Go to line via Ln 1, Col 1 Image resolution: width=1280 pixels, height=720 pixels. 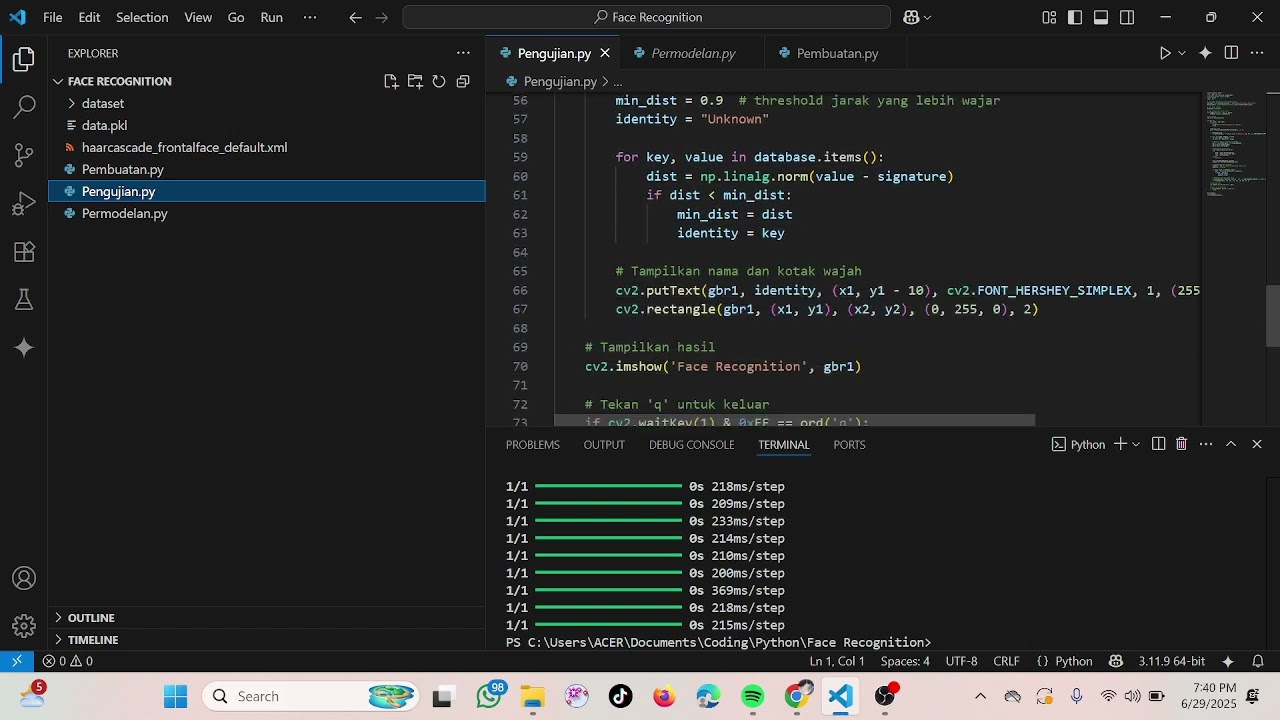837,661
